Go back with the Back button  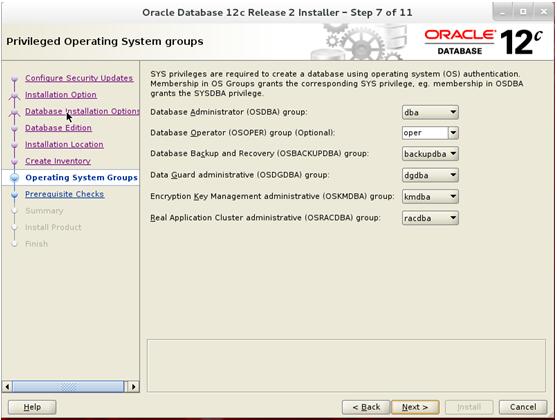pyautogui.click(x=366, y=407)
